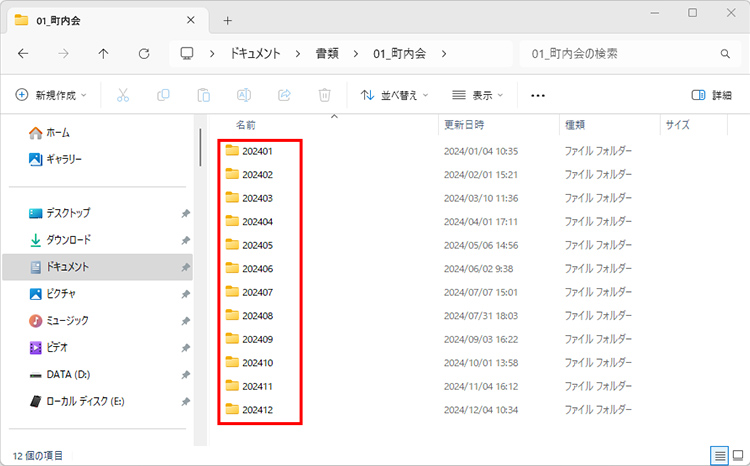Go back with the back arrow

23,54
